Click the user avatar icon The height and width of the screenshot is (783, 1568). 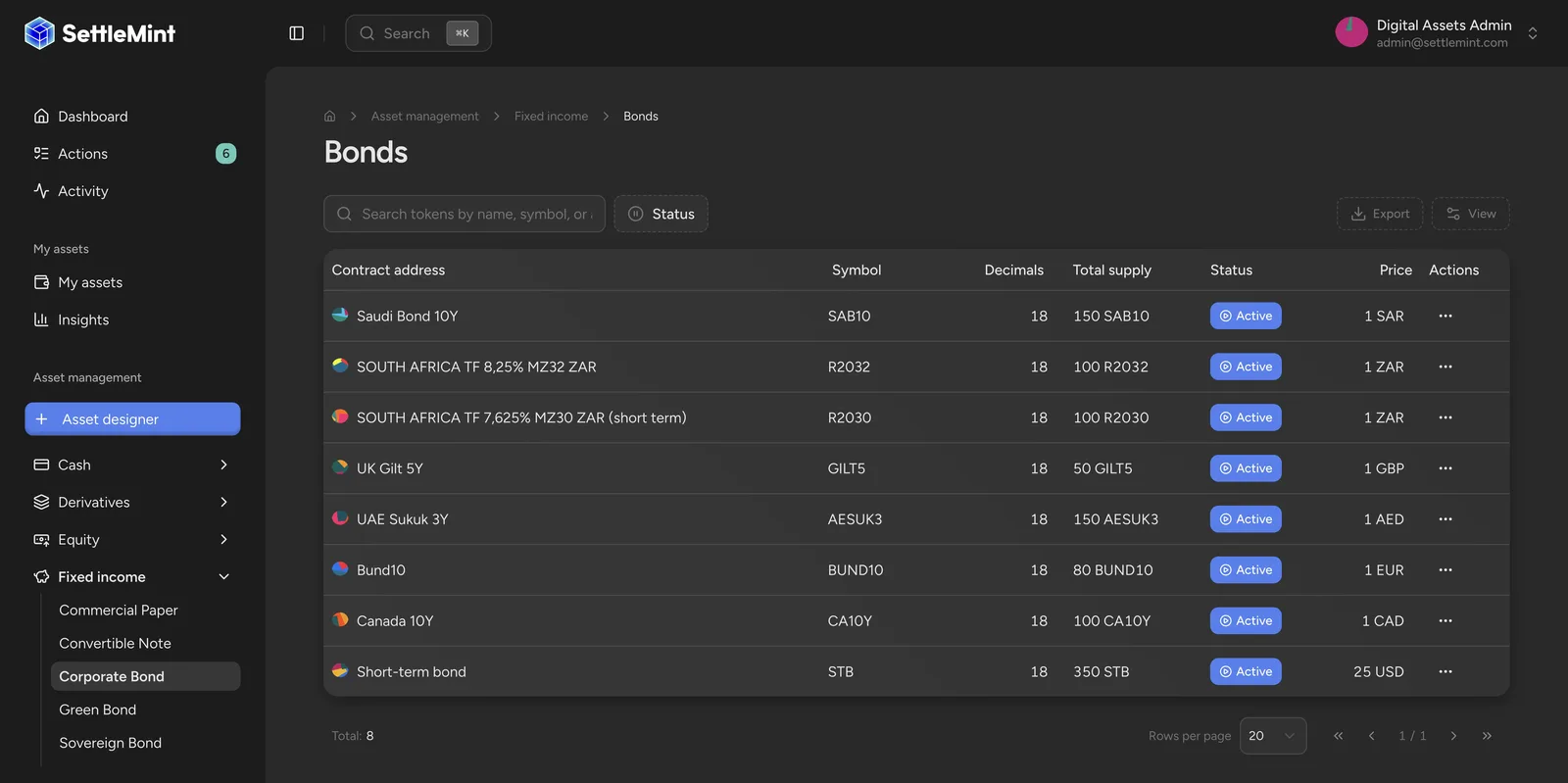[1351, 32]
